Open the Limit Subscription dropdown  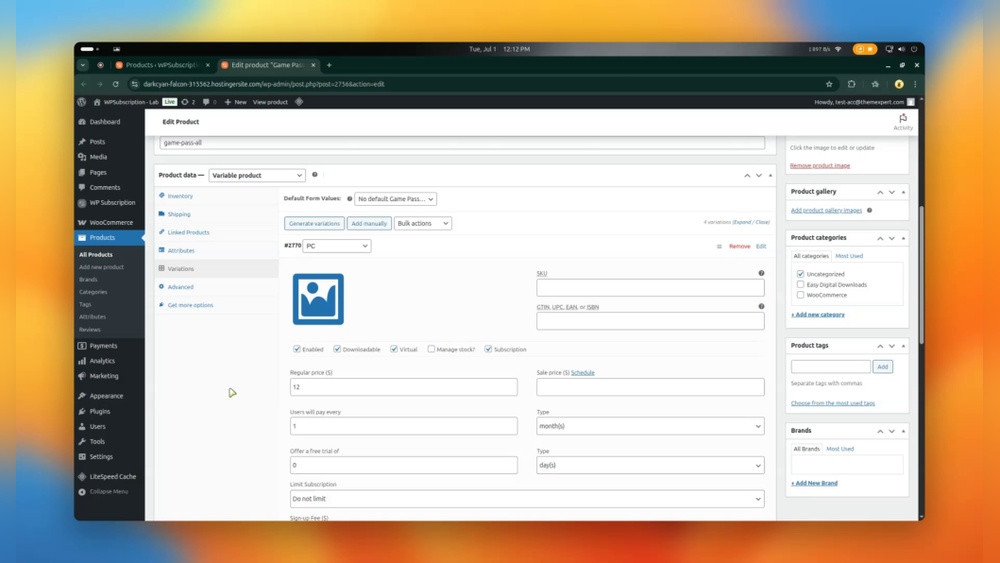tap(527, 499)
